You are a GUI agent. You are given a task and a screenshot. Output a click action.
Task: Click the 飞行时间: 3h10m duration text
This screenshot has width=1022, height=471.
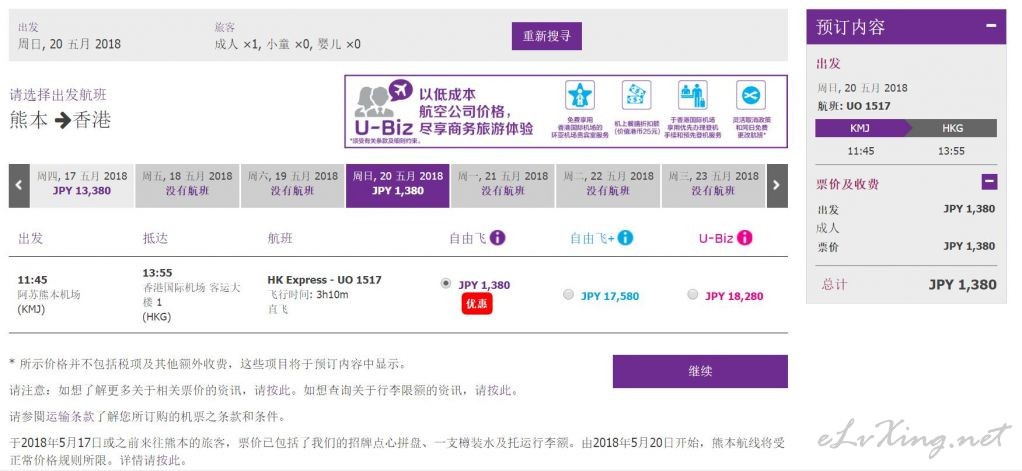308,294
